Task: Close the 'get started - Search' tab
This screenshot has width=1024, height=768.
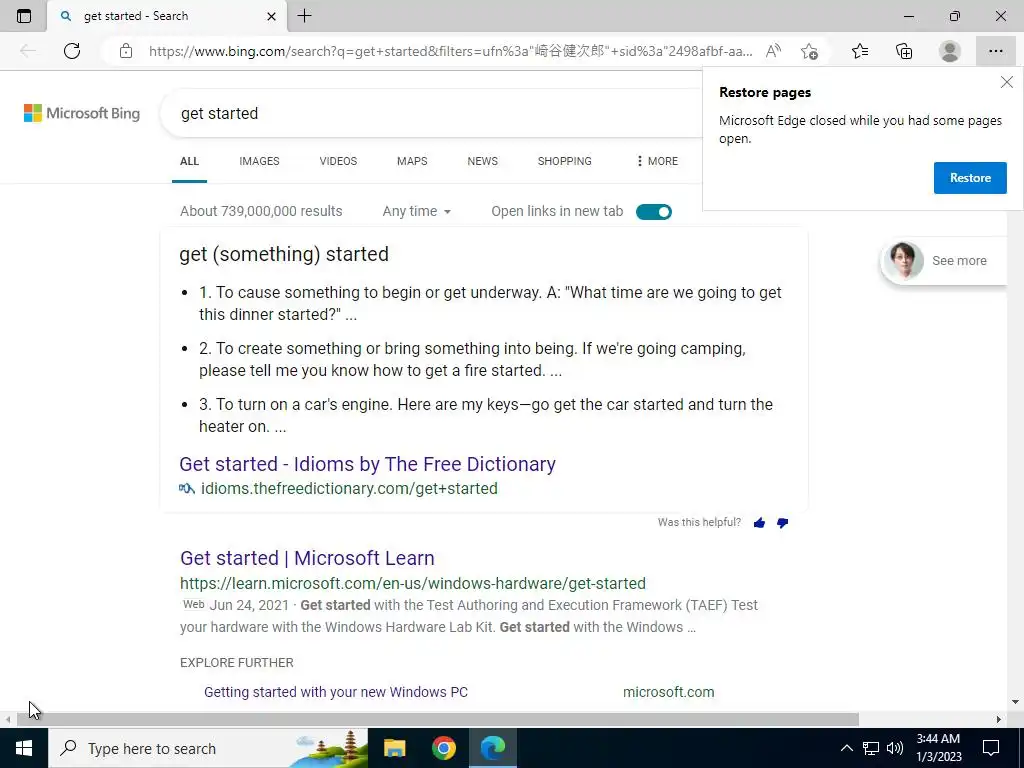Action: tap(272, 16)
